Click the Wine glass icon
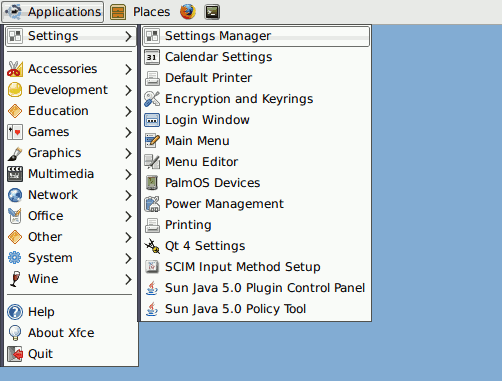The height and width of the screenshot is (381, 502). [x=15, y=279]
